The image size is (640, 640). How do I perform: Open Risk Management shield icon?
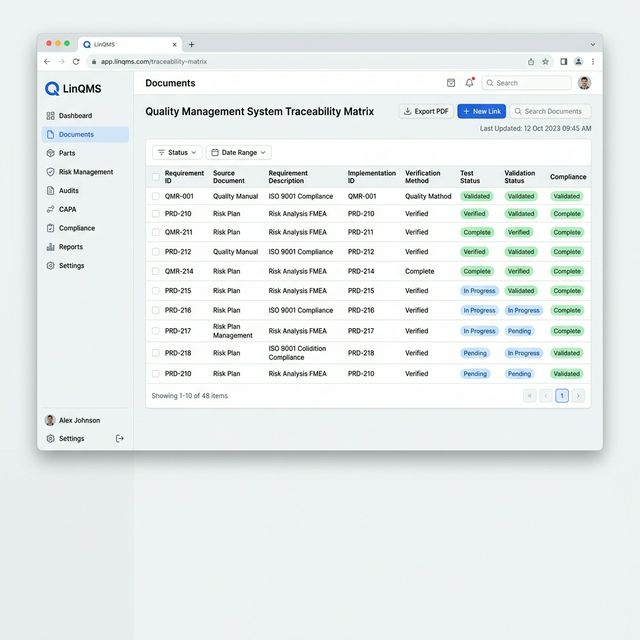(x=51, y=172)
